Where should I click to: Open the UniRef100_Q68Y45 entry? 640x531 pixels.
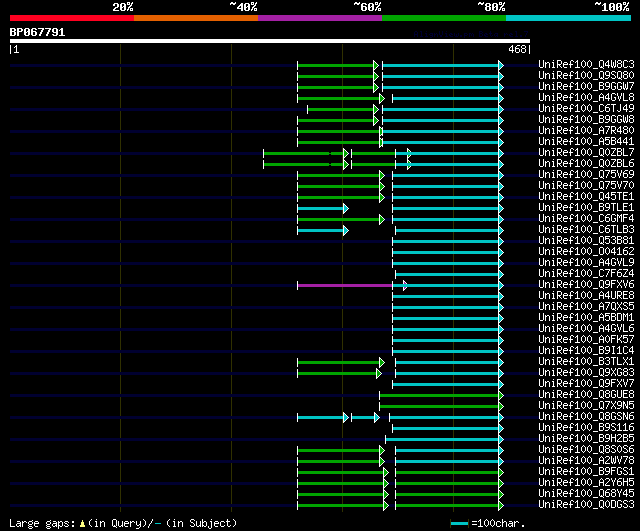point(586,494)
